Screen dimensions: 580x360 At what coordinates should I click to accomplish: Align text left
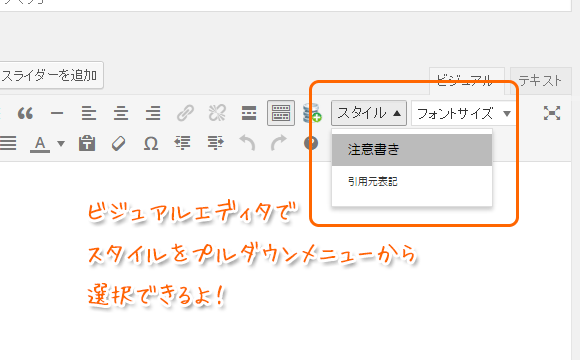tap(89, 113)
